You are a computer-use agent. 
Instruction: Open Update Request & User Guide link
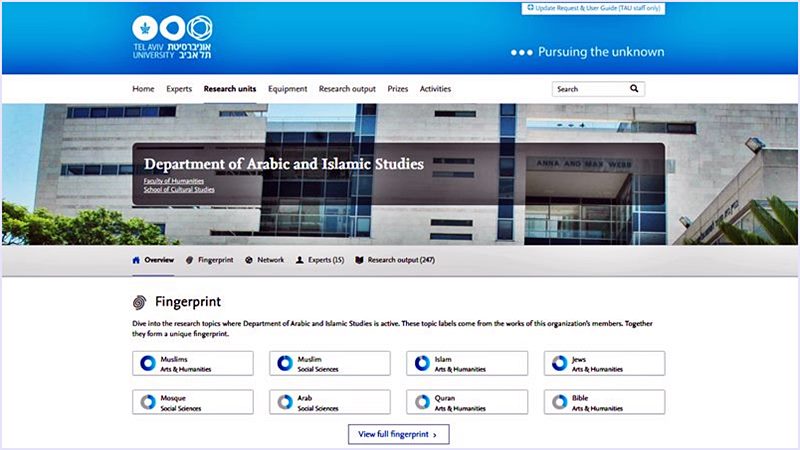(593, 8)
